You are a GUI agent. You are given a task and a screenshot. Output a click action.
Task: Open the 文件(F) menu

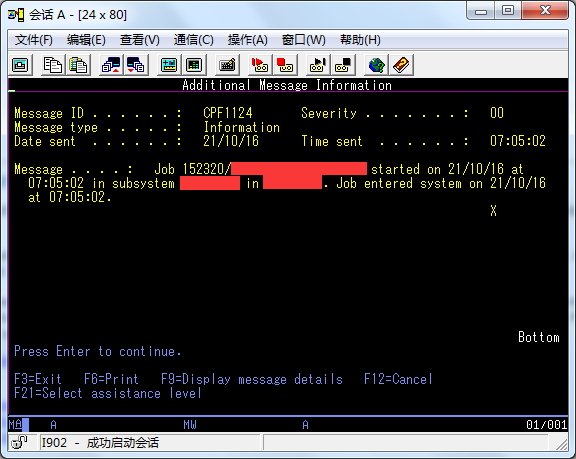[34, 40]
